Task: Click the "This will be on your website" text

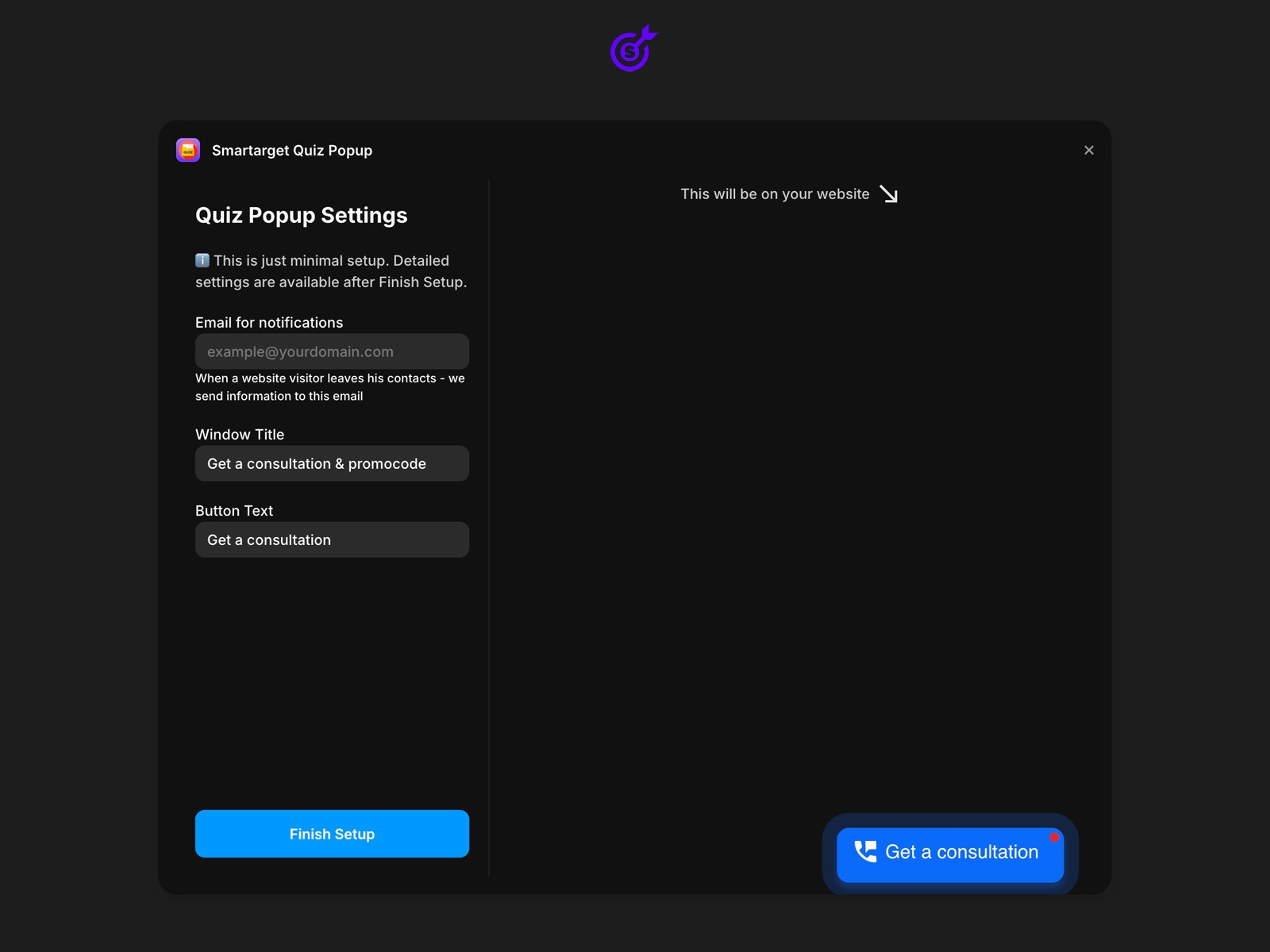Action: coord(775,194)
